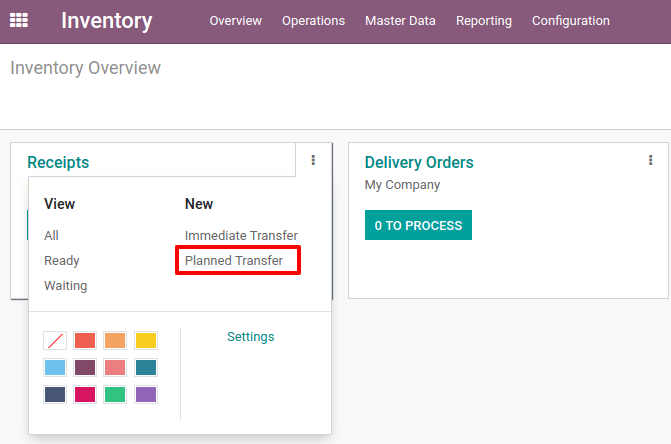This screenshot has width=671, height=444.
Task: Go to the Overview menu item
Action: point(235,21)
